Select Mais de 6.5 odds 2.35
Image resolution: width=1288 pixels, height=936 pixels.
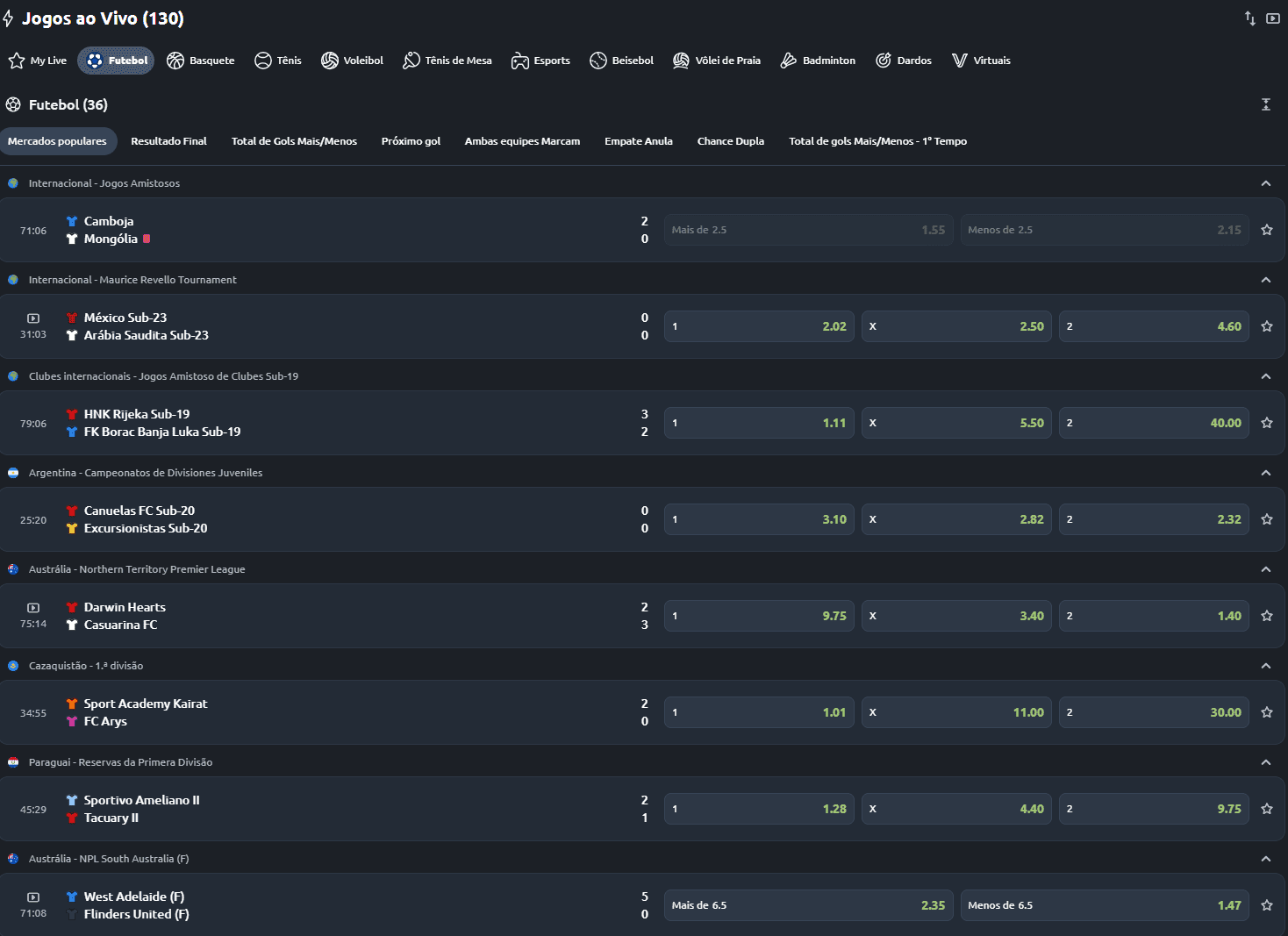[x=808, y=905]
